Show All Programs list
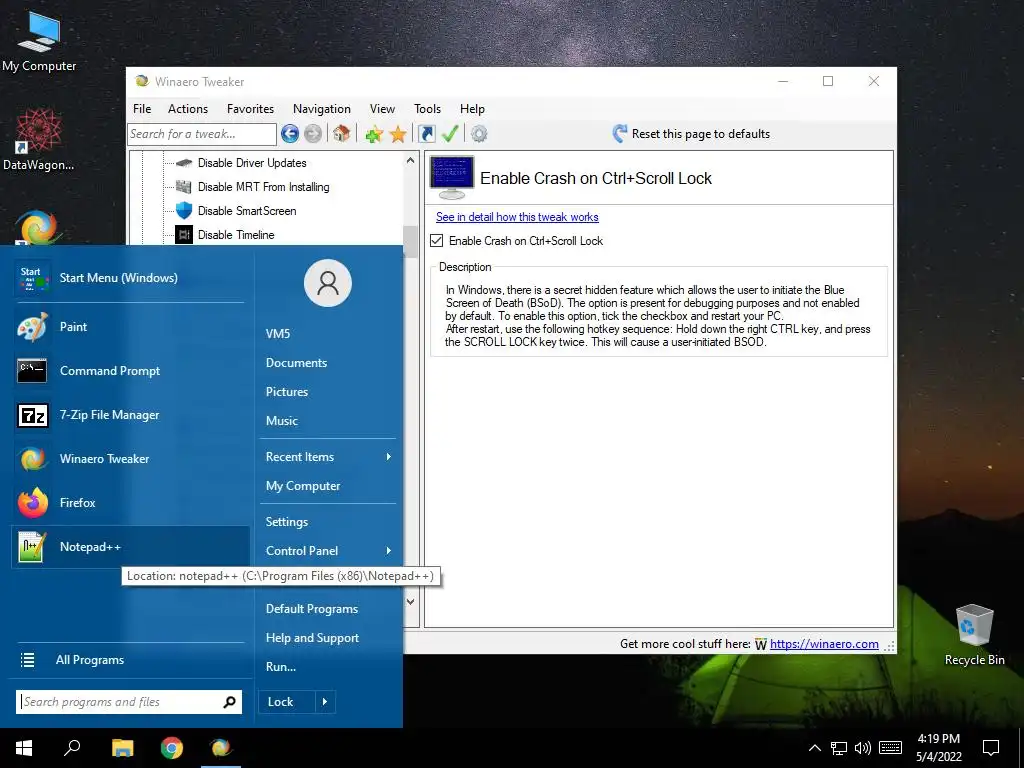1024x768 pixels. click(x=130, y=660)
